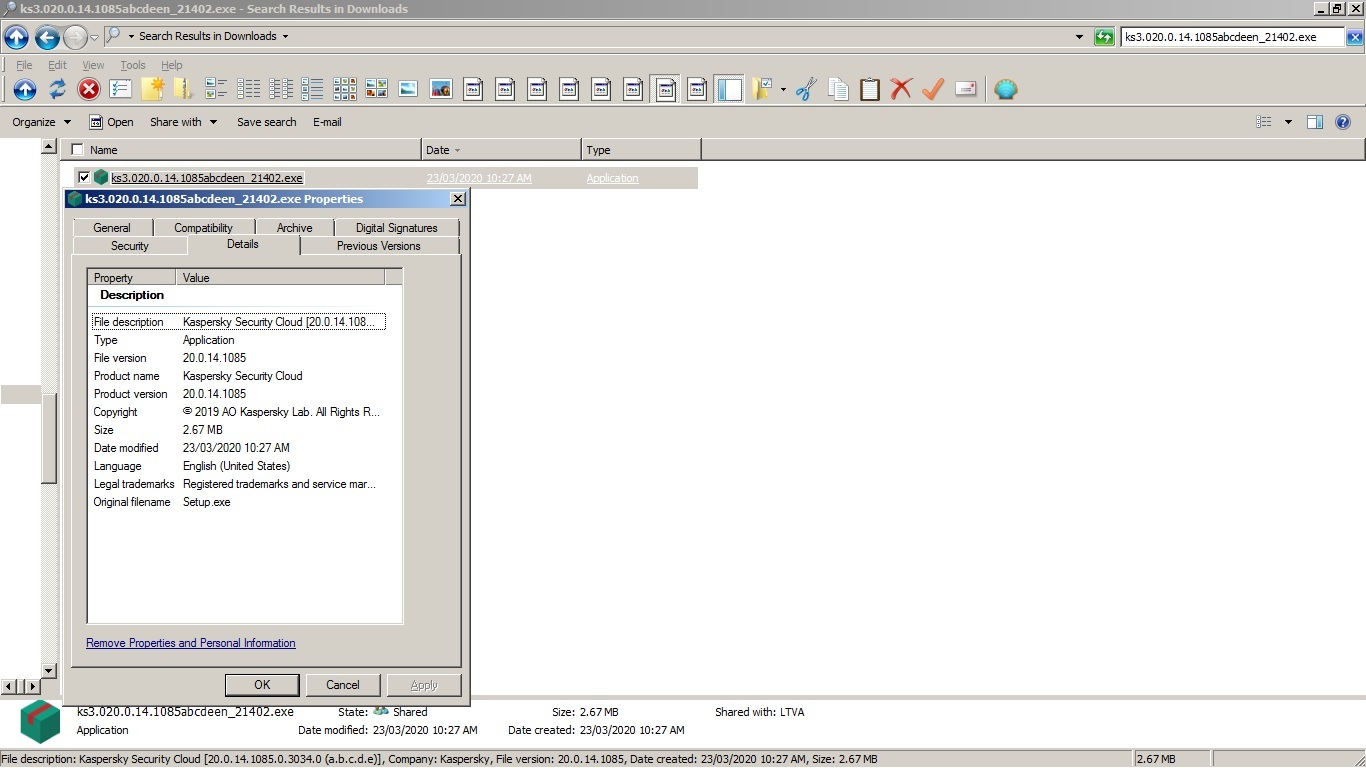Viewport: 1366px width, 768px height.
Task: Open the File menu
Action: pos(24,65)
